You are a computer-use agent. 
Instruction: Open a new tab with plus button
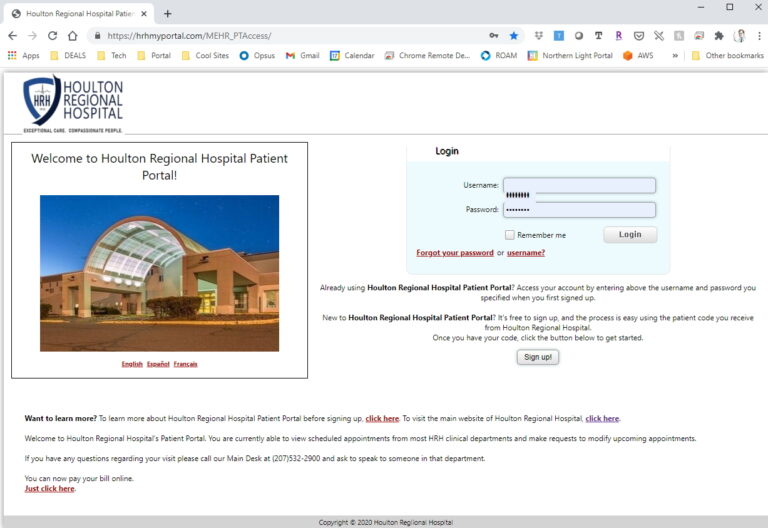click(167, 13)
